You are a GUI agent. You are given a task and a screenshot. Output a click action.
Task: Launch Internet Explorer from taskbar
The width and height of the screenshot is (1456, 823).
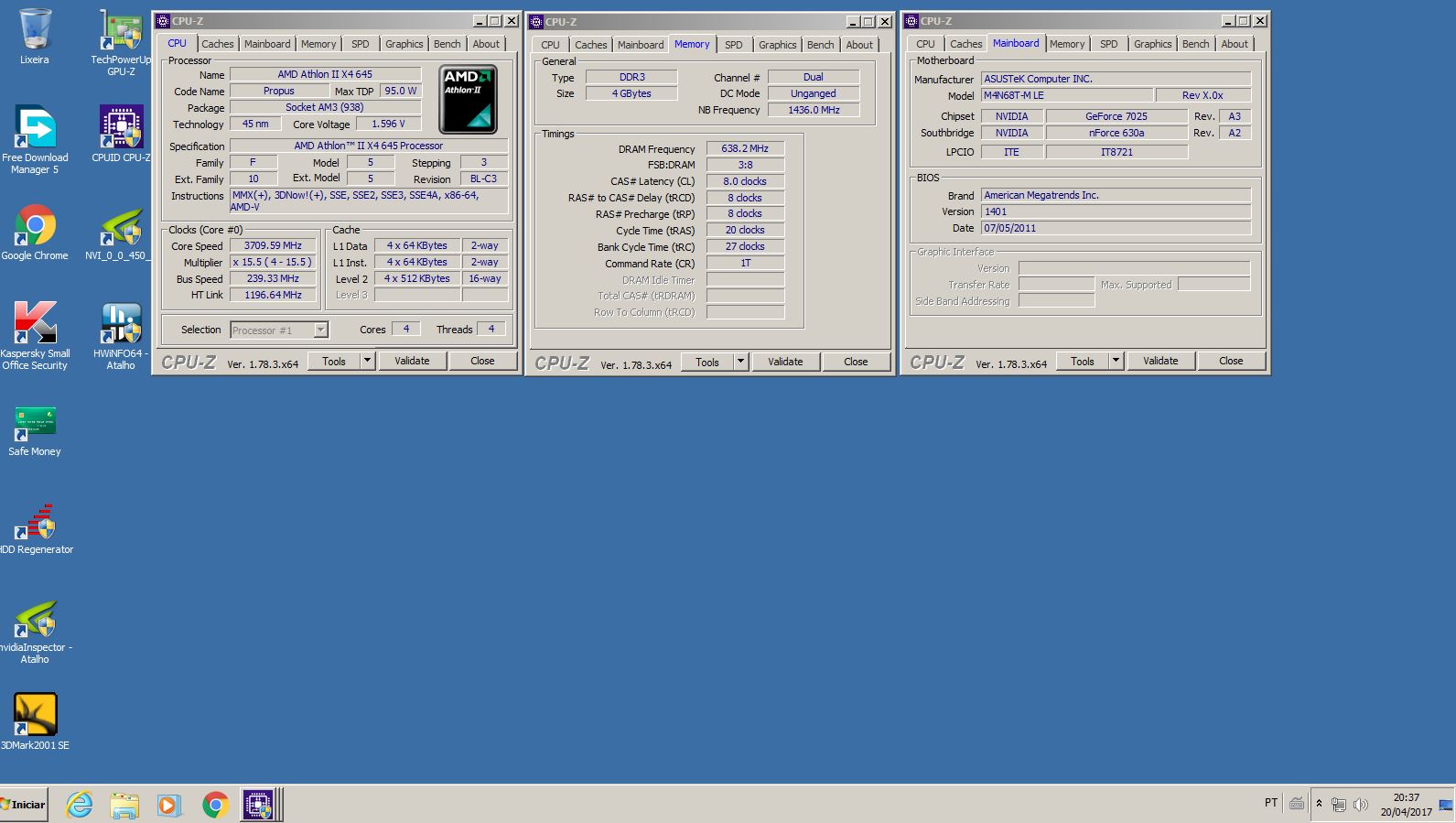pos(80,805)
